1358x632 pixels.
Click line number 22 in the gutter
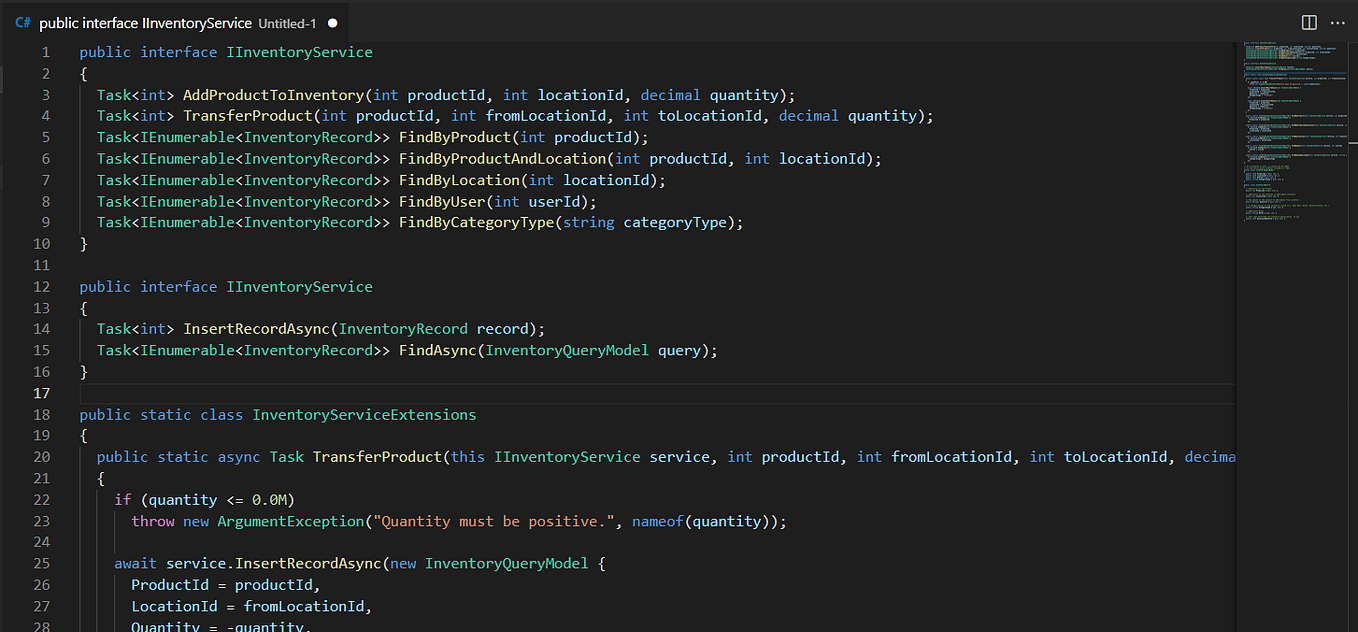(x=41, y=499)
